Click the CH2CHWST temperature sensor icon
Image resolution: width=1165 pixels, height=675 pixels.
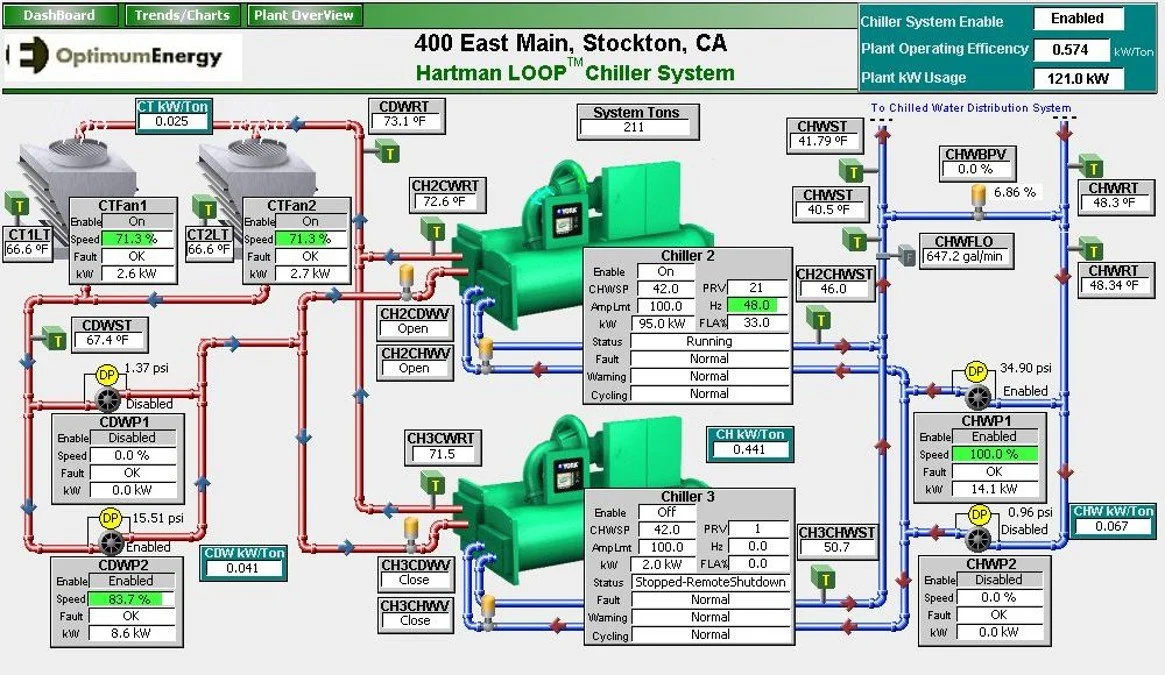820,320
